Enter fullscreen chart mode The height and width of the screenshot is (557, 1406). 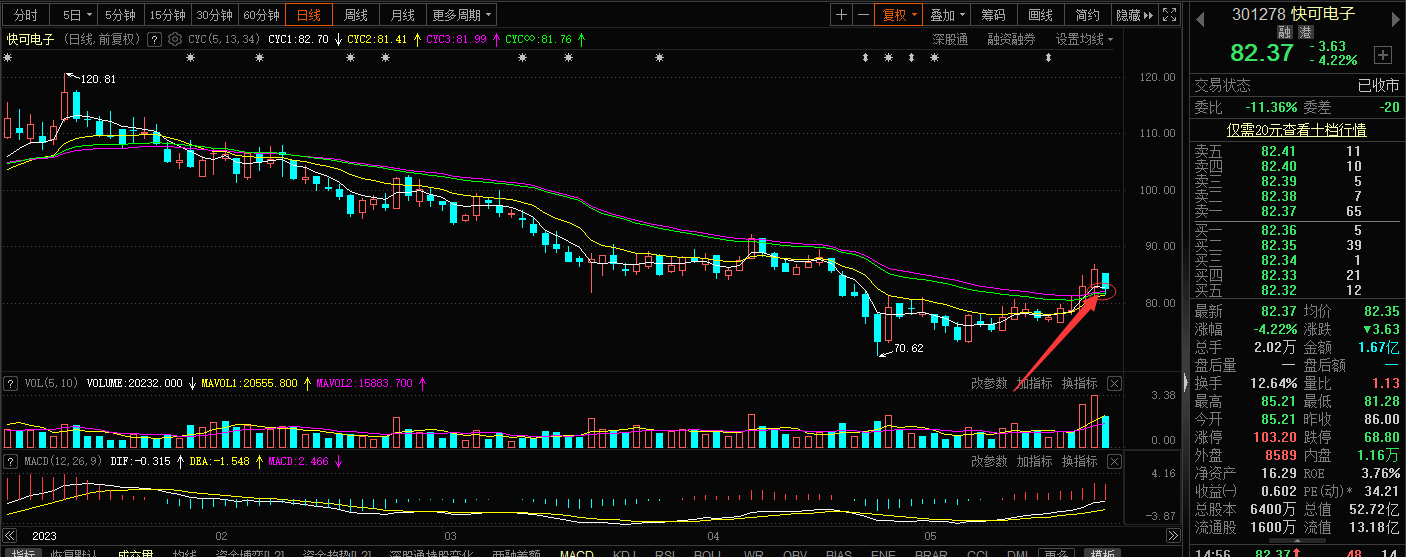(1169, 15)
